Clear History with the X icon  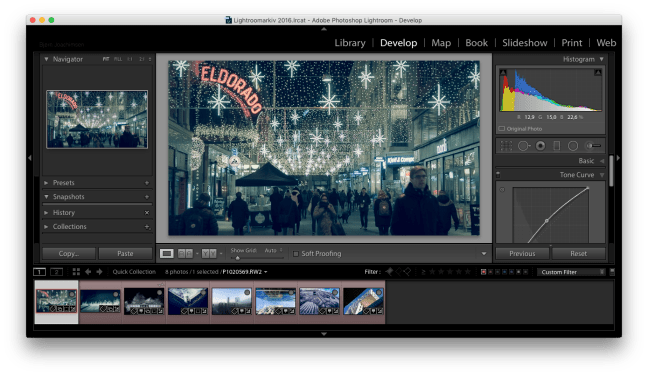147,213
